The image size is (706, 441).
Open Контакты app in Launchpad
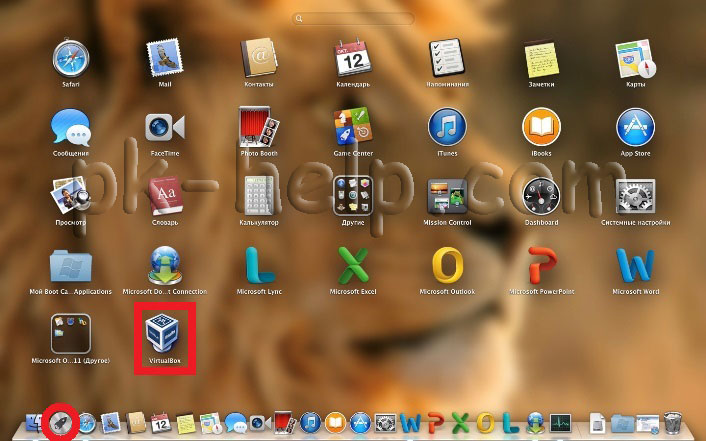pos(259,59)
